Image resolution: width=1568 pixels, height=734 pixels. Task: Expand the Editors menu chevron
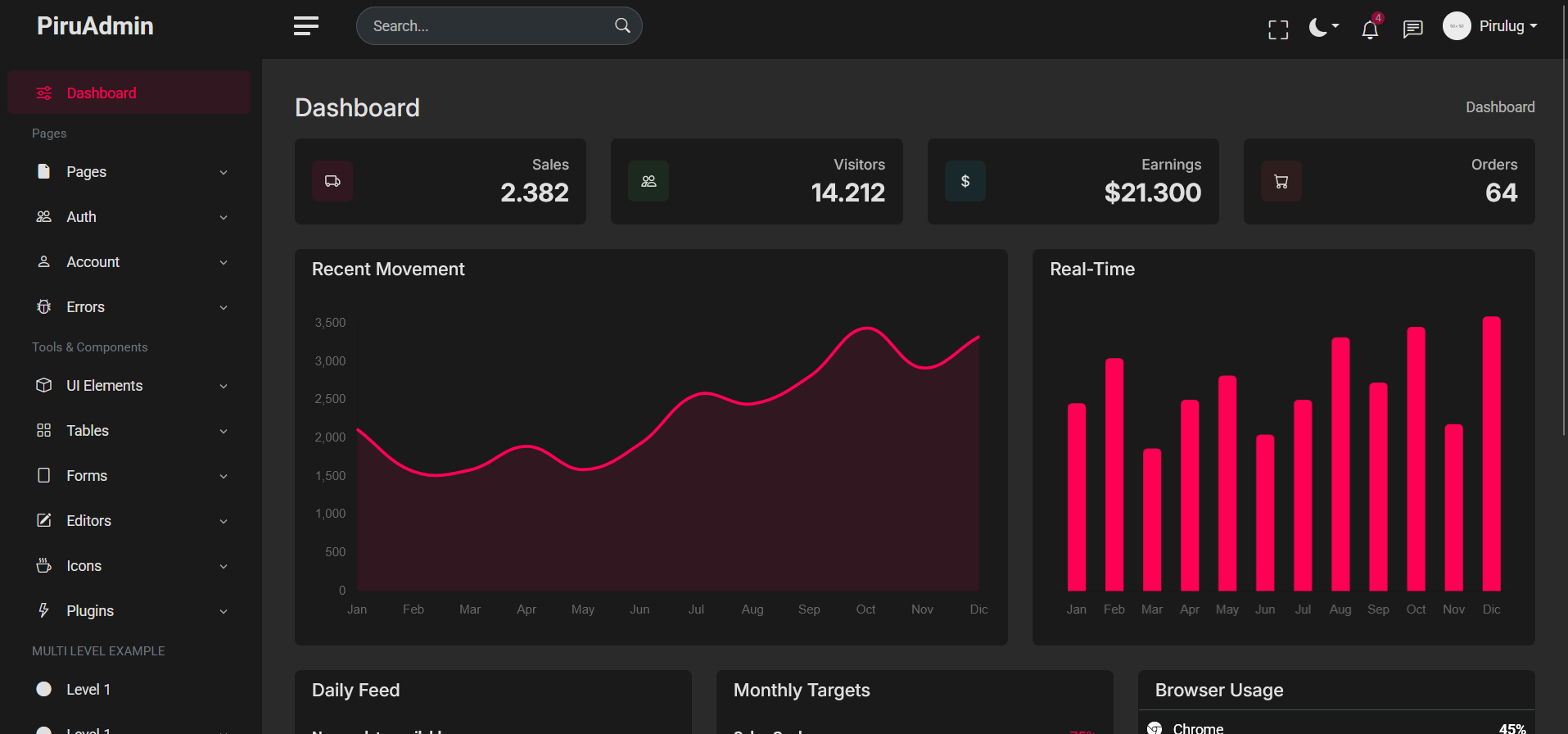(224, 522)
